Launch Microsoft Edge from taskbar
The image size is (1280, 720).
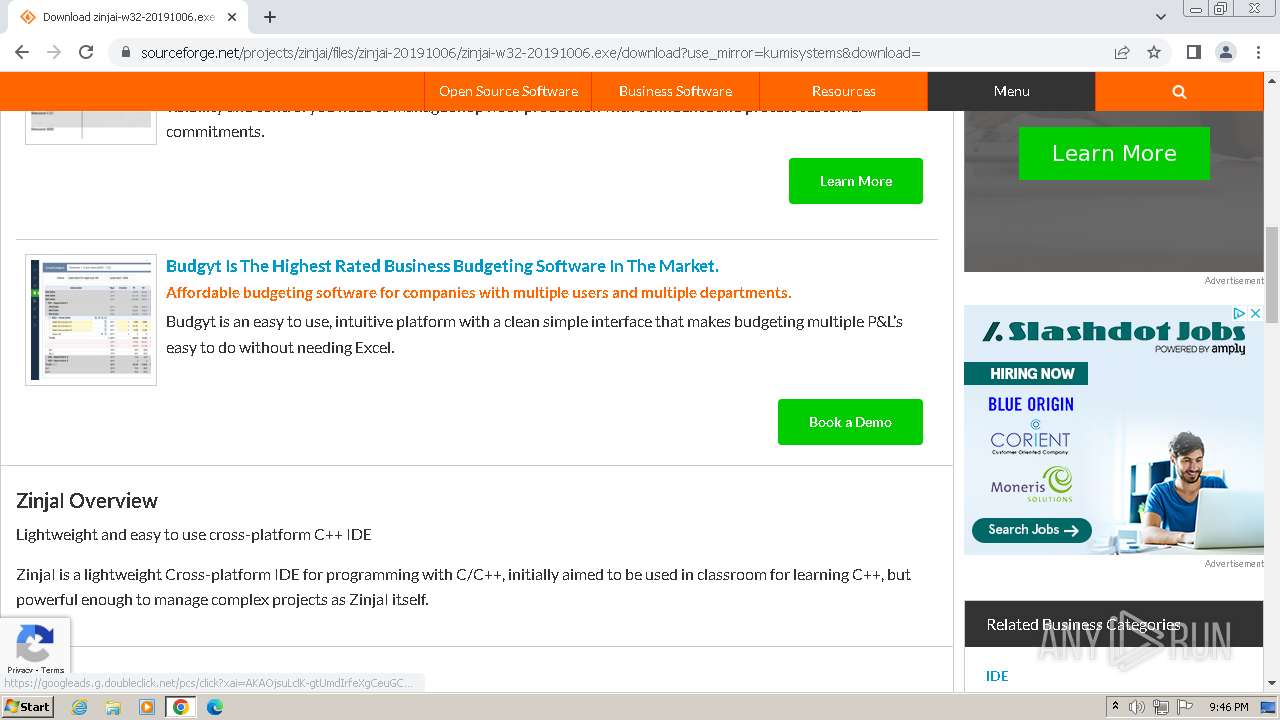pos(215,707)
